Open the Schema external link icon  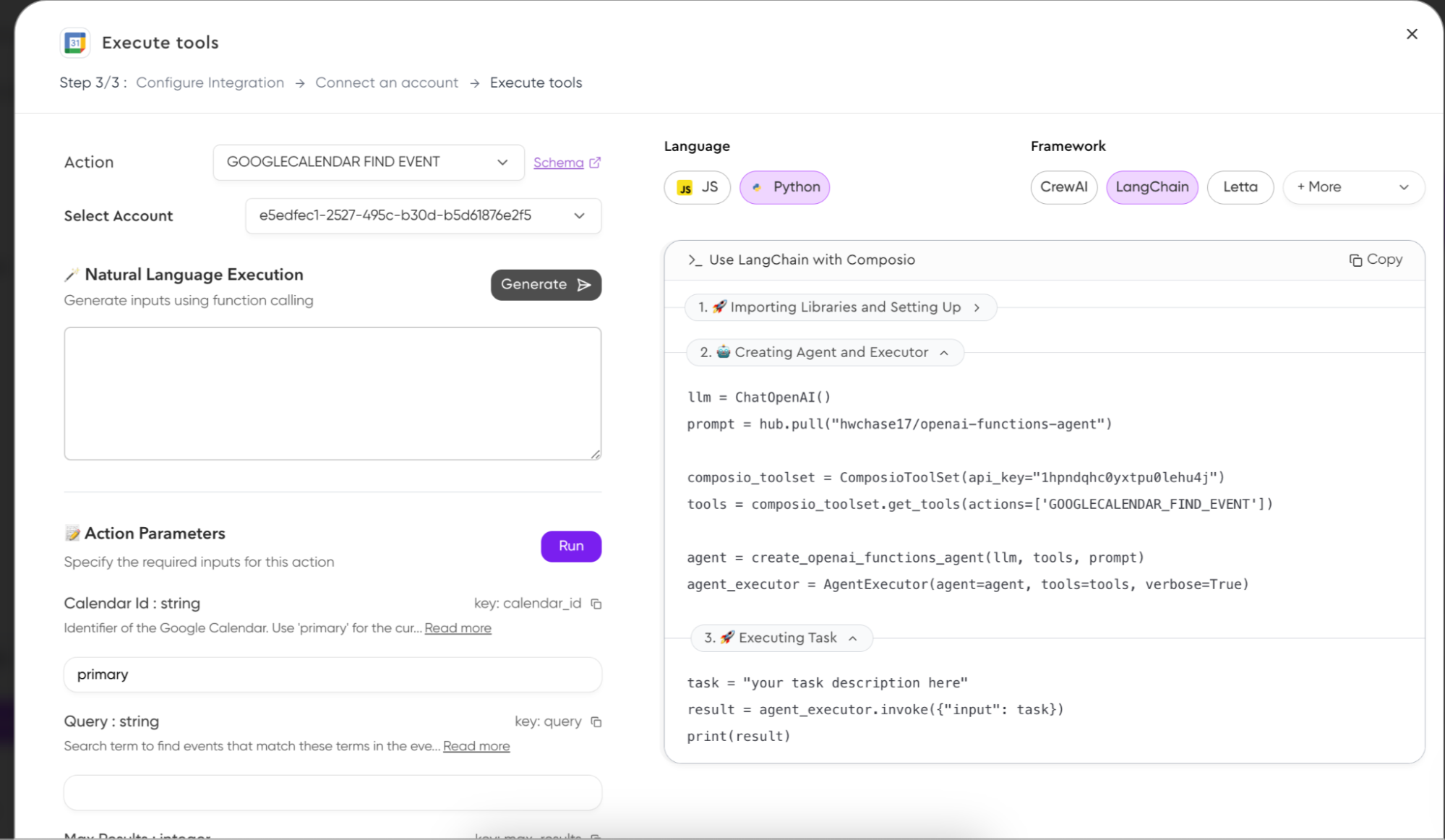coord(594,163)
